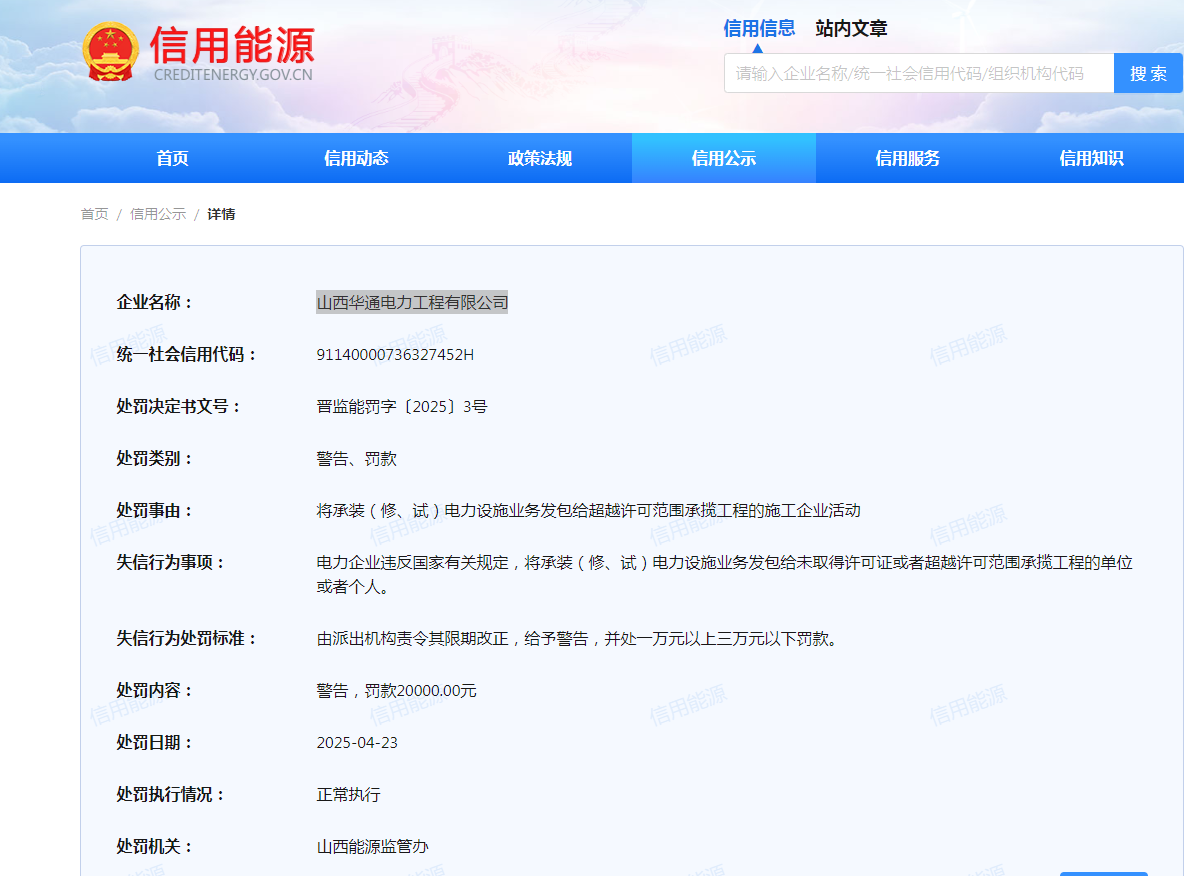Screen dimensions: 1184x876
Task: Navigate to 信用知识 section
Action: click(1091, 158)
